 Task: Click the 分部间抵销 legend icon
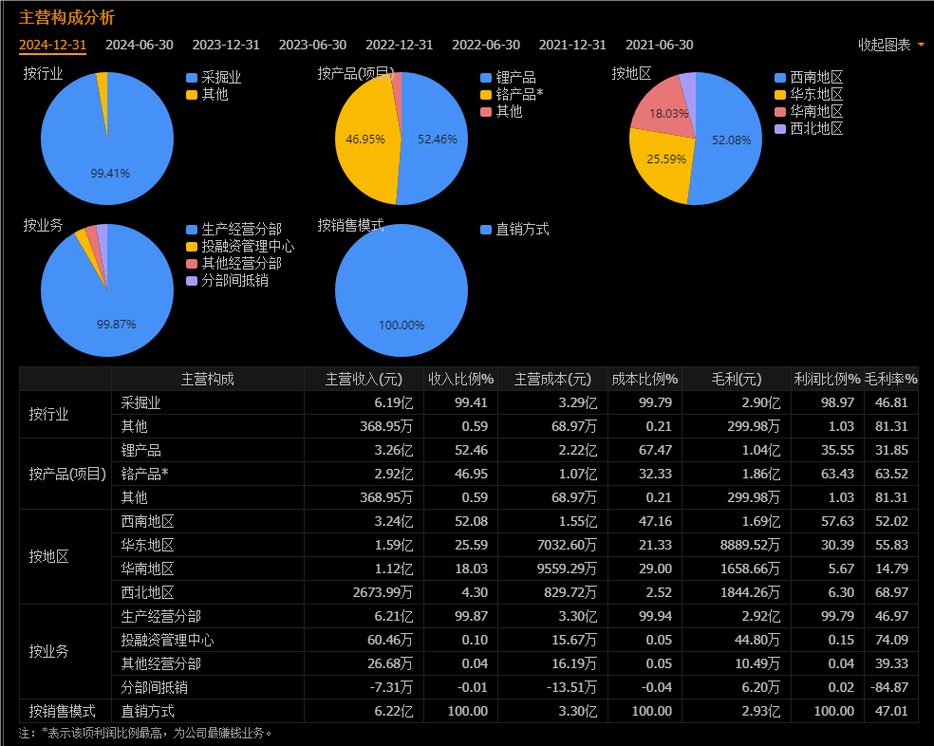192,281
